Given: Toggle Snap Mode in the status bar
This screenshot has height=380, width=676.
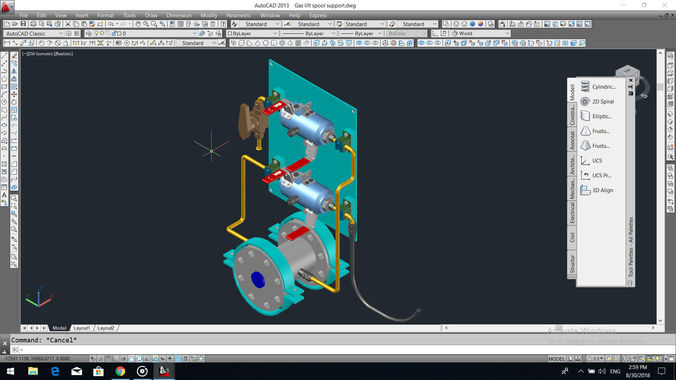Looking at the screenshot, I should 100,358.
